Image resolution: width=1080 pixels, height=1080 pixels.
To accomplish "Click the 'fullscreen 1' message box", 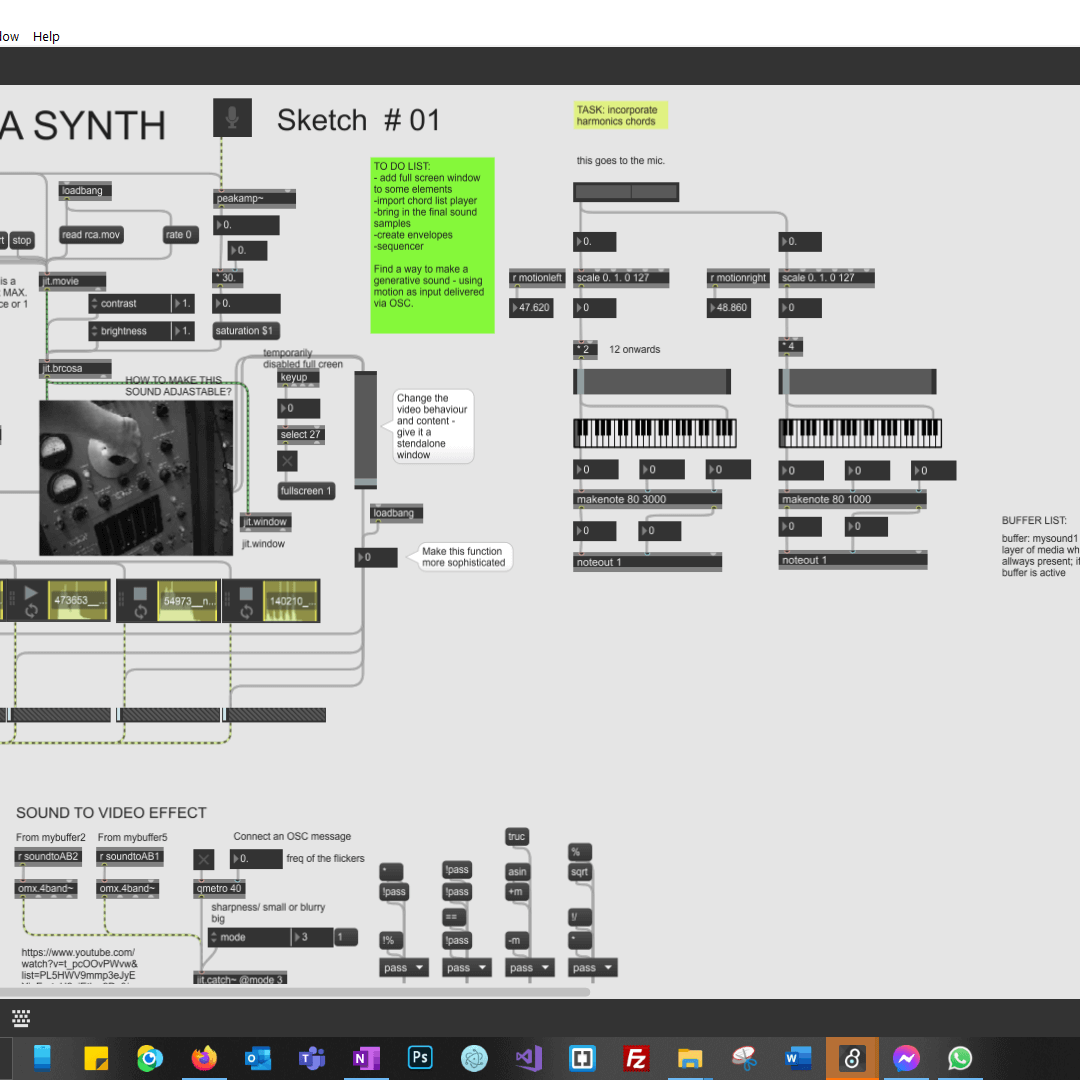I will pos(307,491).
